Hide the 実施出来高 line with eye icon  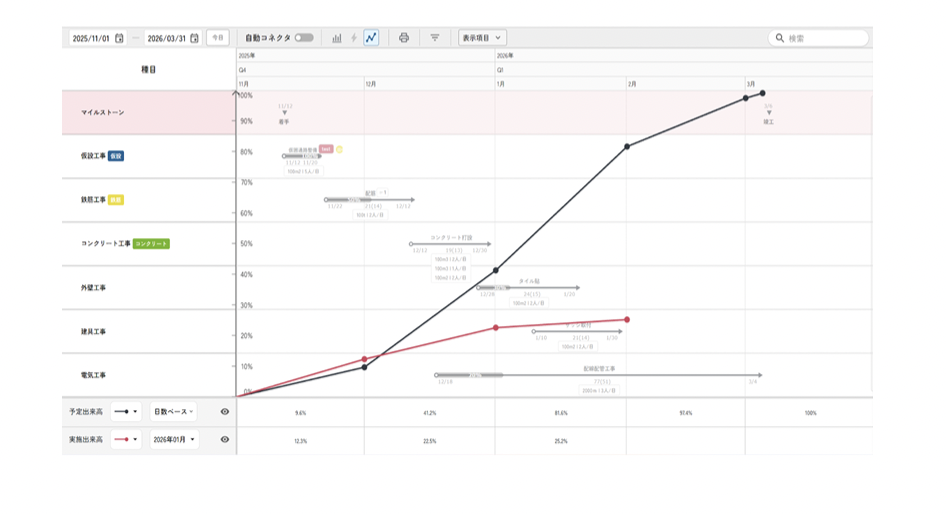coord(225,439)
